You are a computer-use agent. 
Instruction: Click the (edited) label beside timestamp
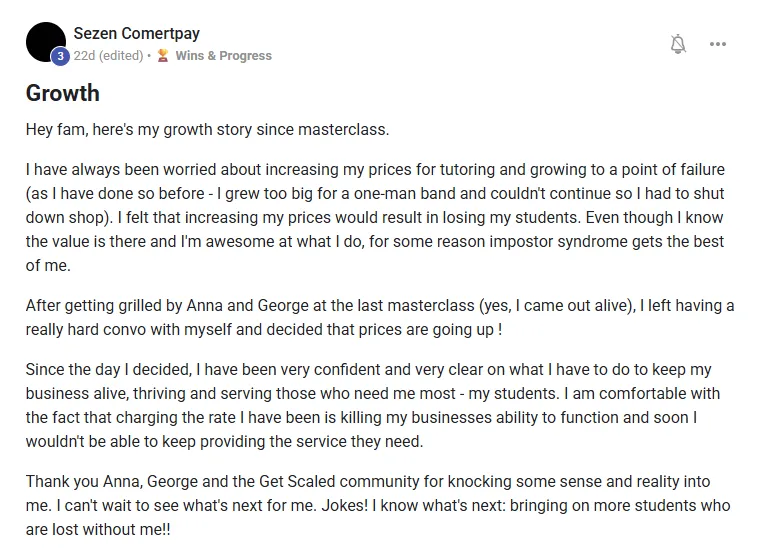pos(120,56)
